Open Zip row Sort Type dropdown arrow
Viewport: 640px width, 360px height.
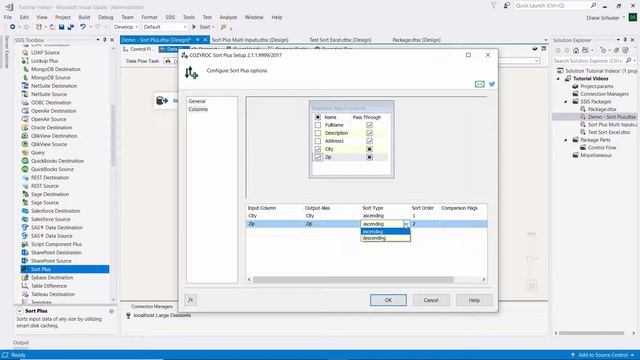click(407, 224)
